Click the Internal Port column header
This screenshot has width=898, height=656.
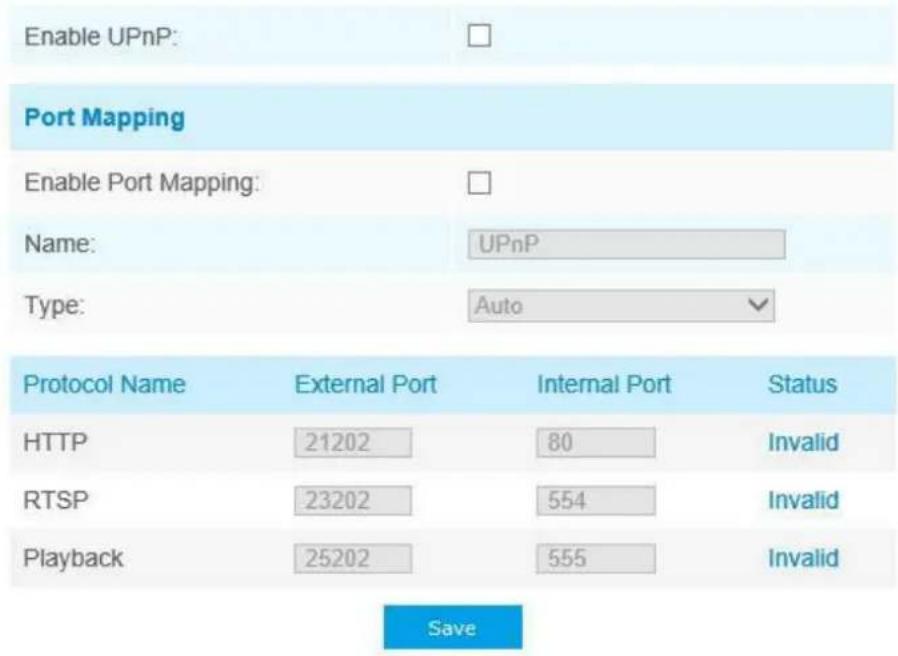click(604, 384)
